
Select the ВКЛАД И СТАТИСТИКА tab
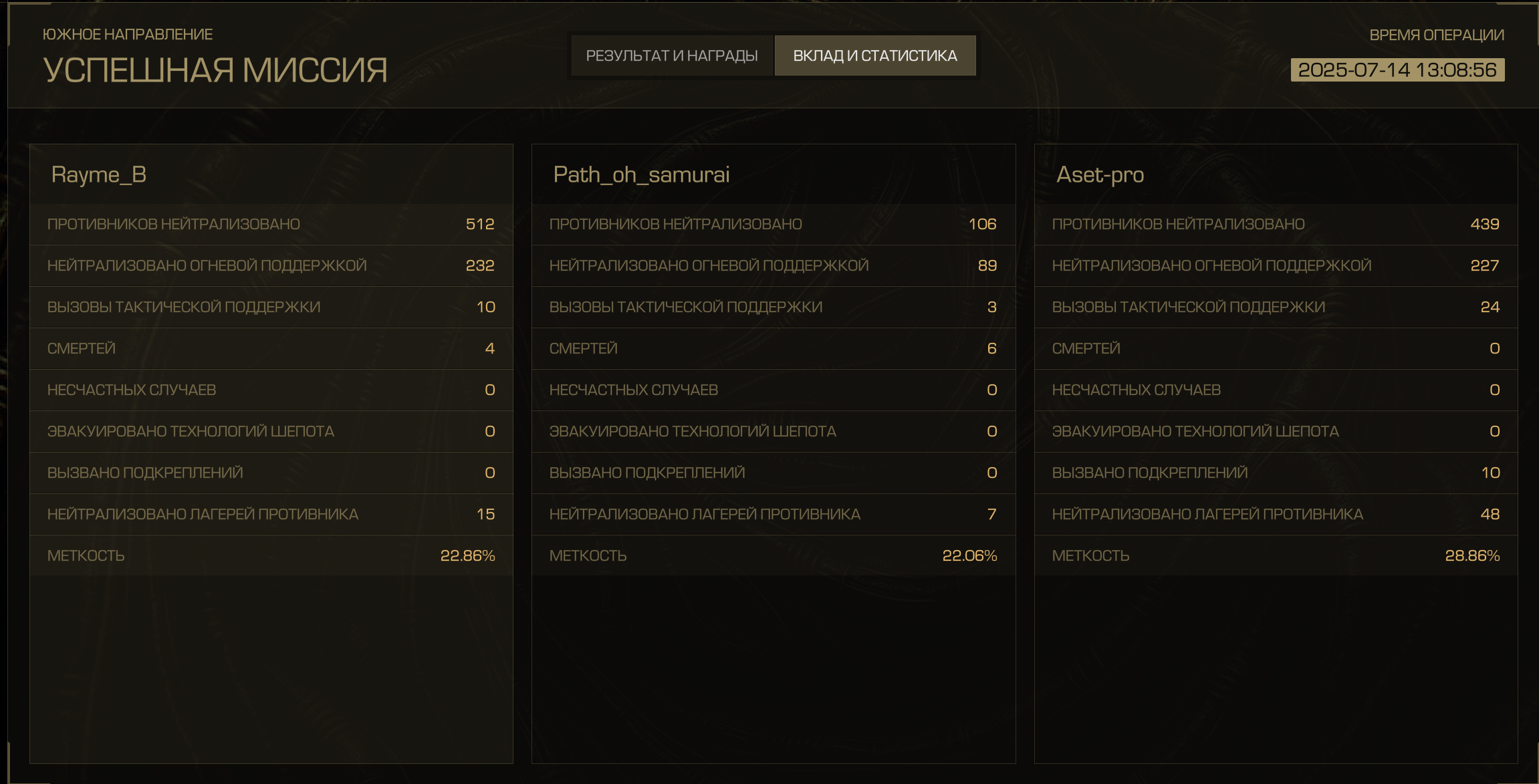click(x=875, y=55)
